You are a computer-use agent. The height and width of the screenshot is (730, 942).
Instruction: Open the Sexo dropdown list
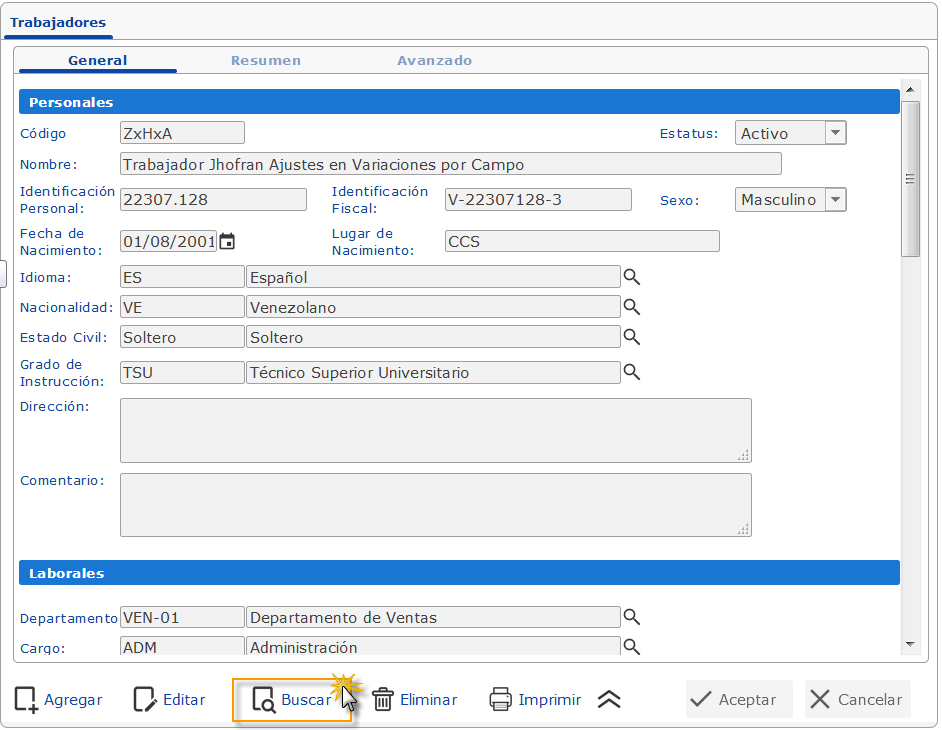pyautogui.click(x=835, y=200)
